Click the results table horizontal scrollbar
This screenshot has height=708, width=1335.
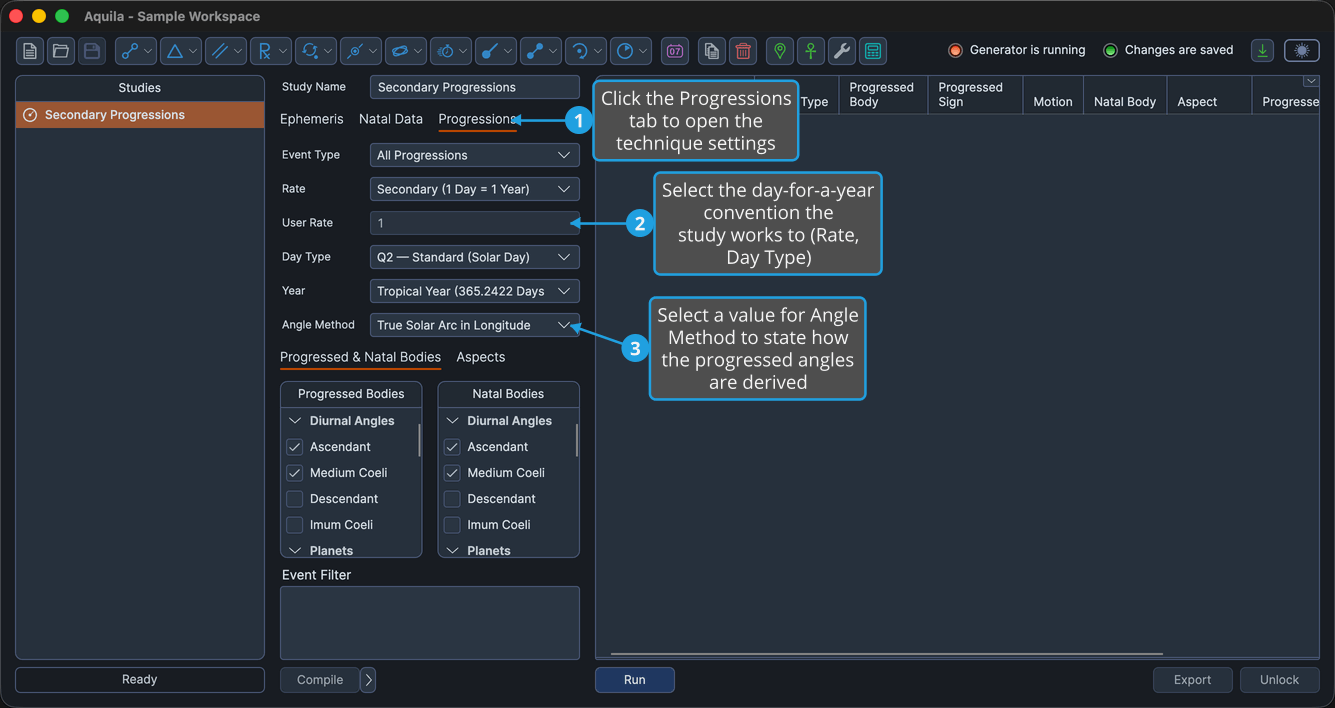887,654
